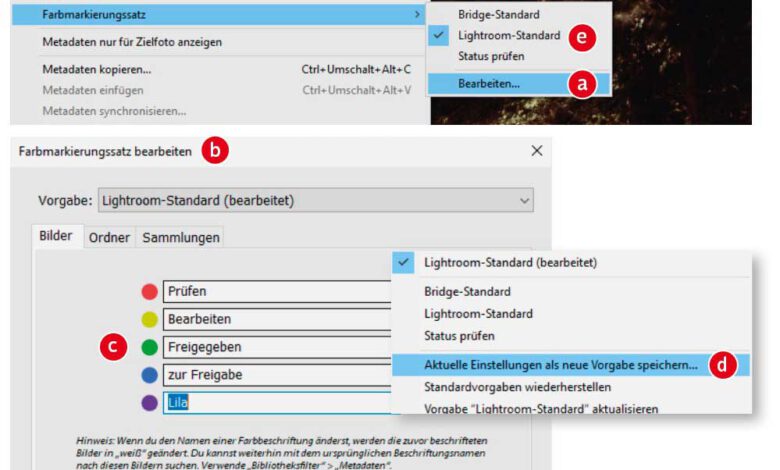Select checked Lightroom-Standard in top submenu
The width and height of the screenshot is (780, 470).
509,35
